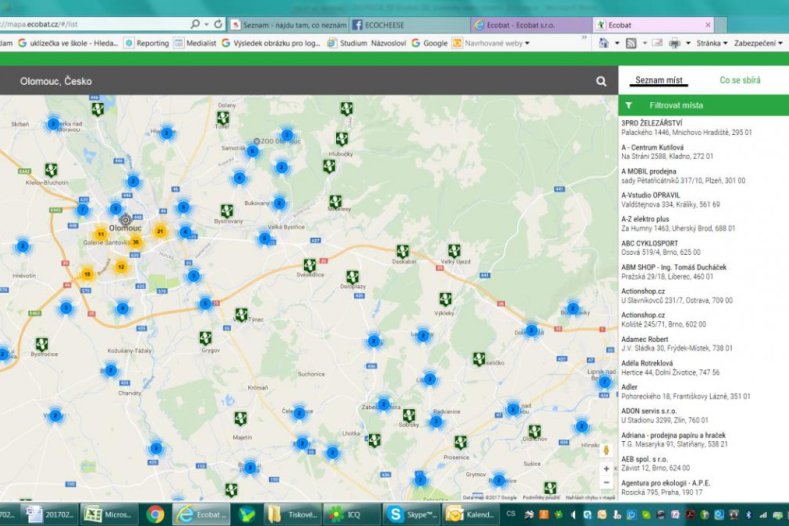789x526 pixels.
Task: Open the dropdown arrow next to Home icon
Action: [617, 43]
